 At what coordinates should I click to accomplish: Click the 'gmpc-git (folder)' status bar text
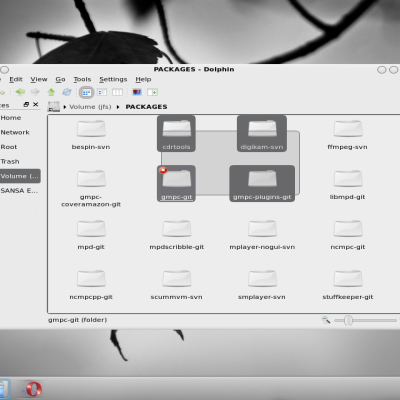point(77,320)
